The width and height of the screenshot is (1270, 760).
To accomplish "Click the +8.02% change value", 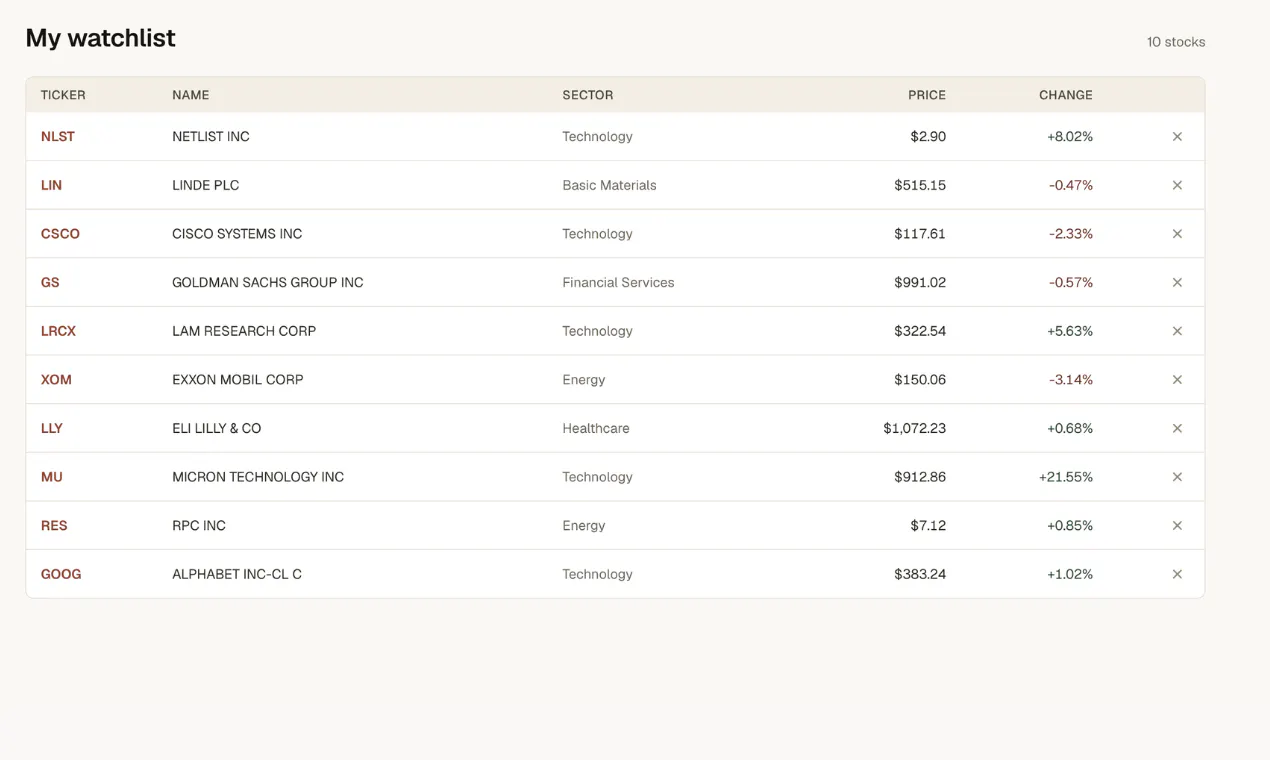I will (x=1070, y=136).
